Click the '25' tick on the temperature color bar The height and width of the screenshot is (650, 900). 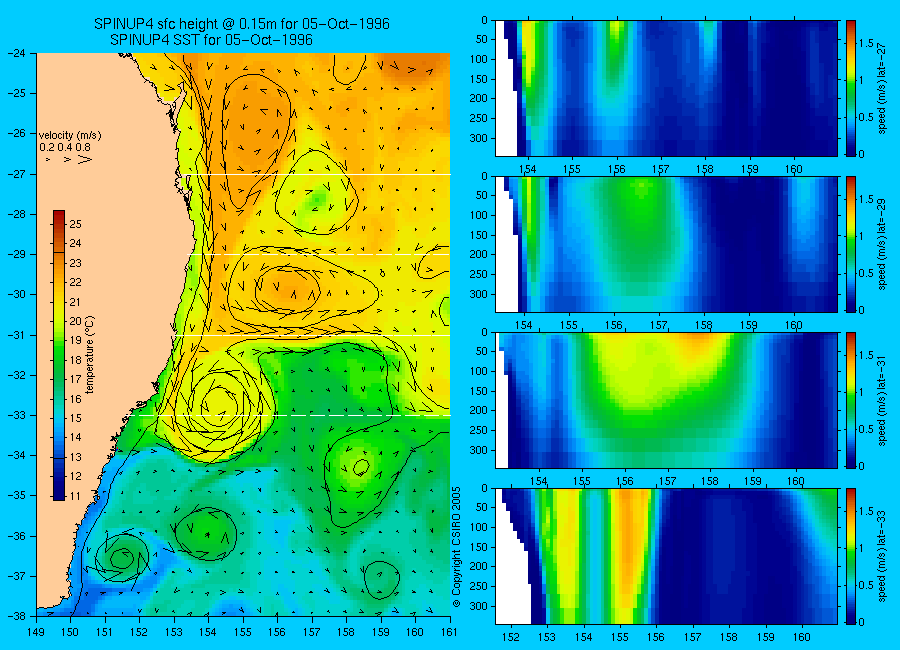[75, 224]
